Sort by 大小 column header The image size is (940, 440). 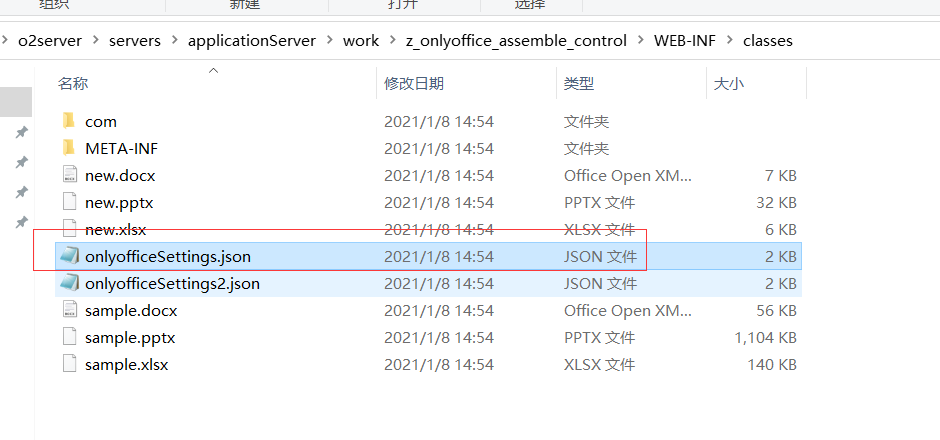pyautogui.click(x=729, y=84)
